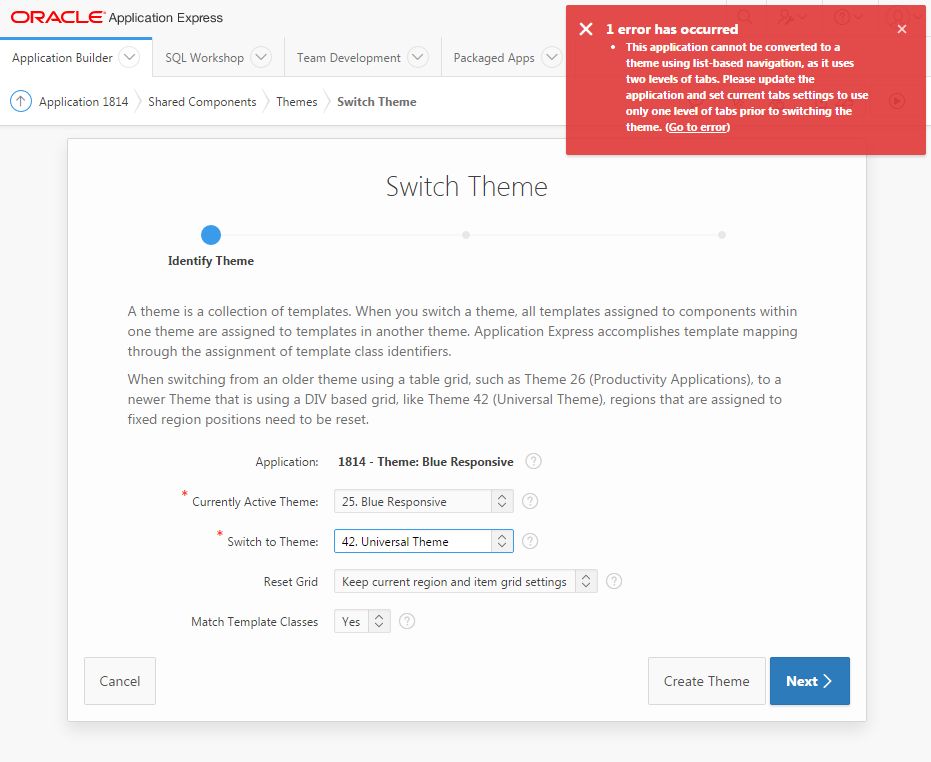This screenshot has height=762, width=931.
Task: Expand the SQL Workshop dropdown arrow
Action: (261, 57)
